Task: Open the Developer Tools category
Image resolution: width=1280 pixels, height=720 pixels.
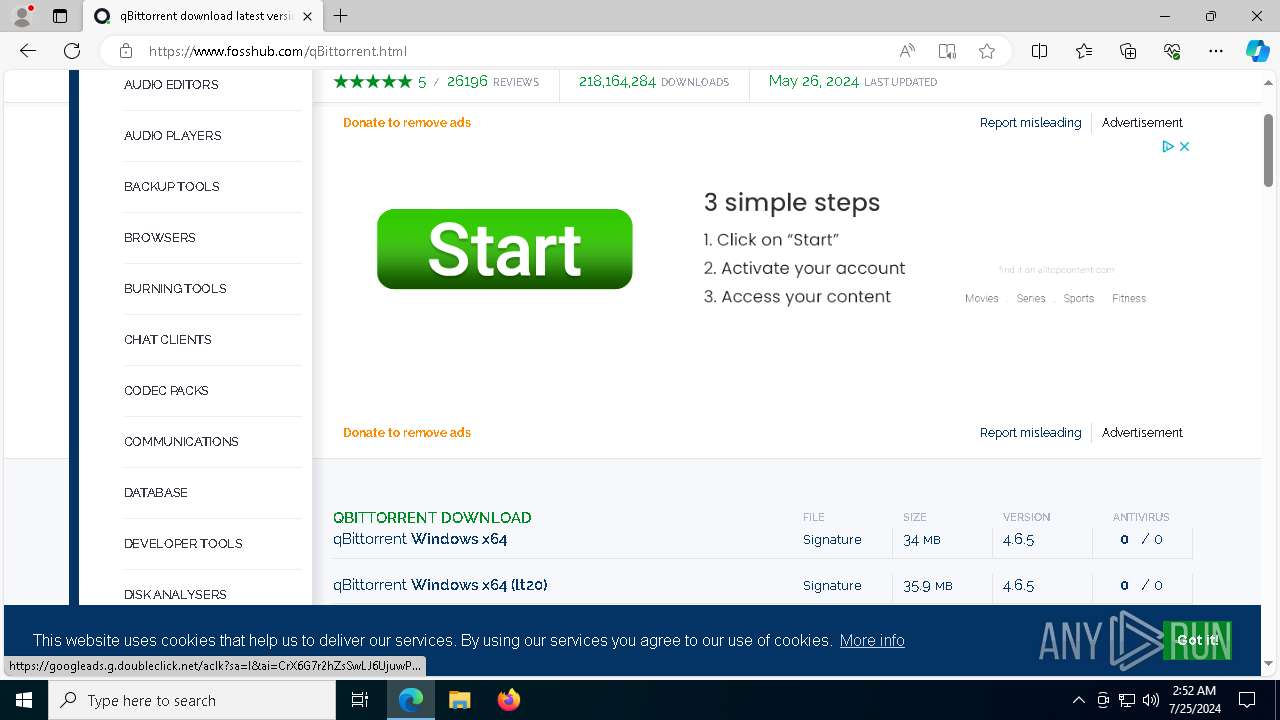Action: (x=183, y=544)
